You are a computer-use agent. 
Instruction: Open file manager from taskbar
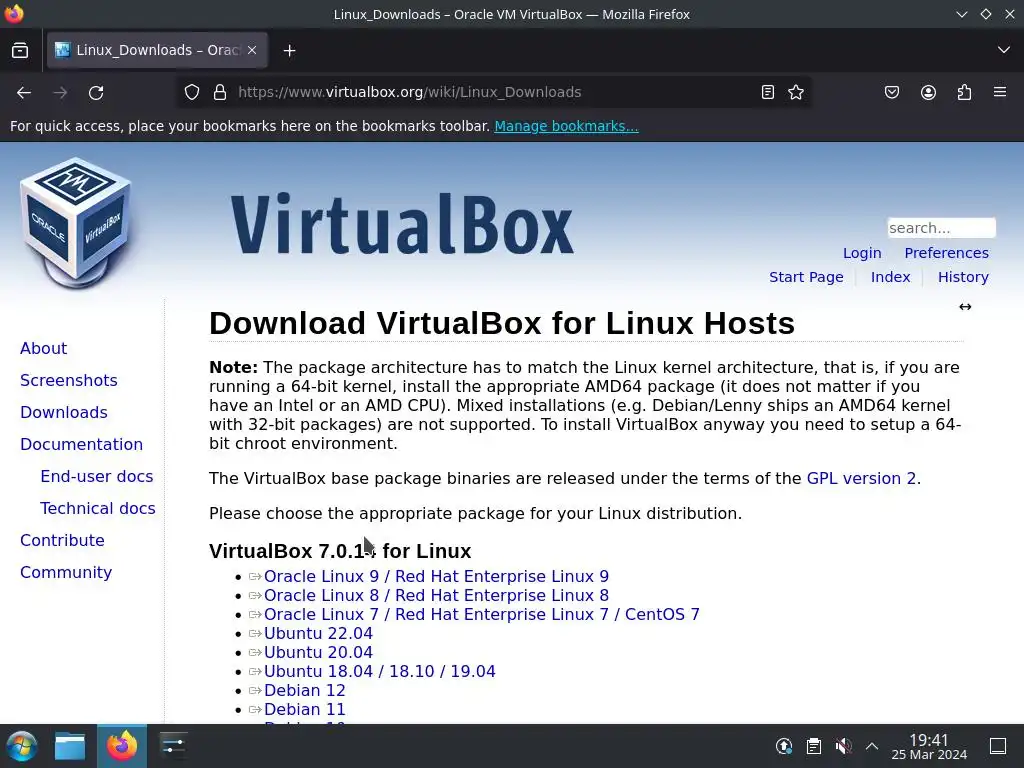click(x=70, y=746)
